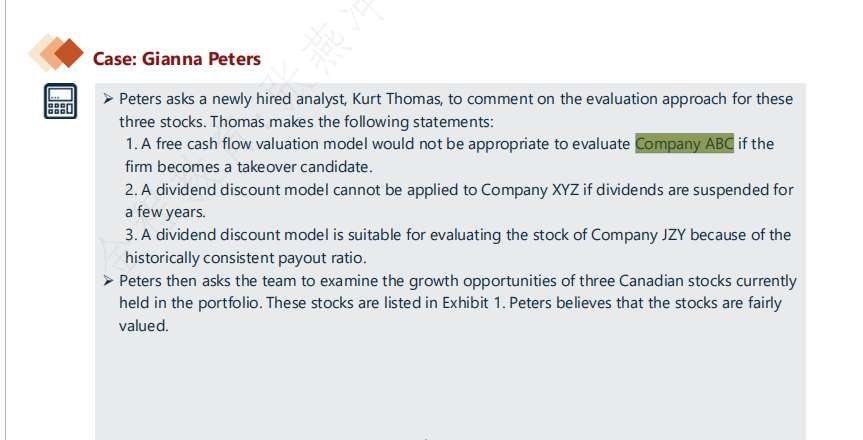This screenshot has width=863, height=440.
Task: Click the first arrow bullet before "Peters asks"
Action: (x=109, y=99)
